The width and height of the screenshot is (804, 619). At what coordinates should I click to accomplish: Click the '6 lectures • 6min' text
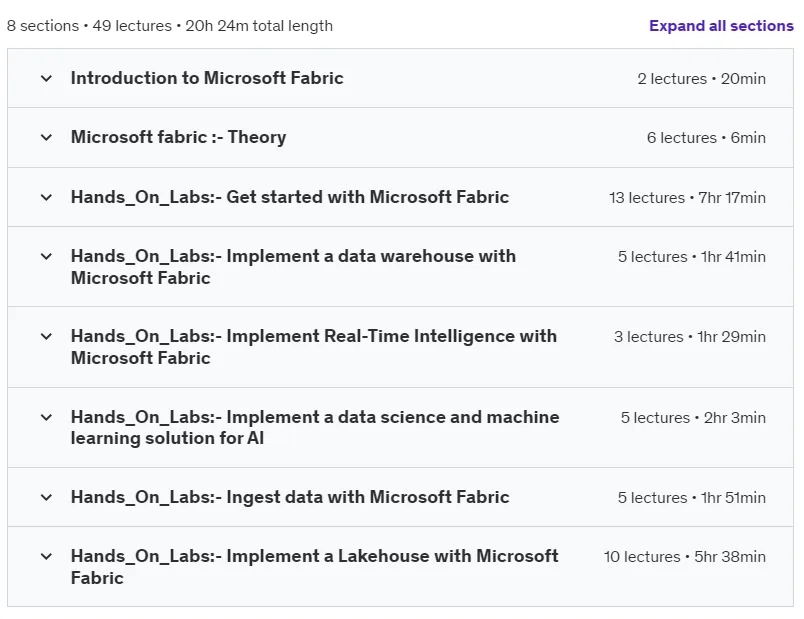(x=706, y=137)
